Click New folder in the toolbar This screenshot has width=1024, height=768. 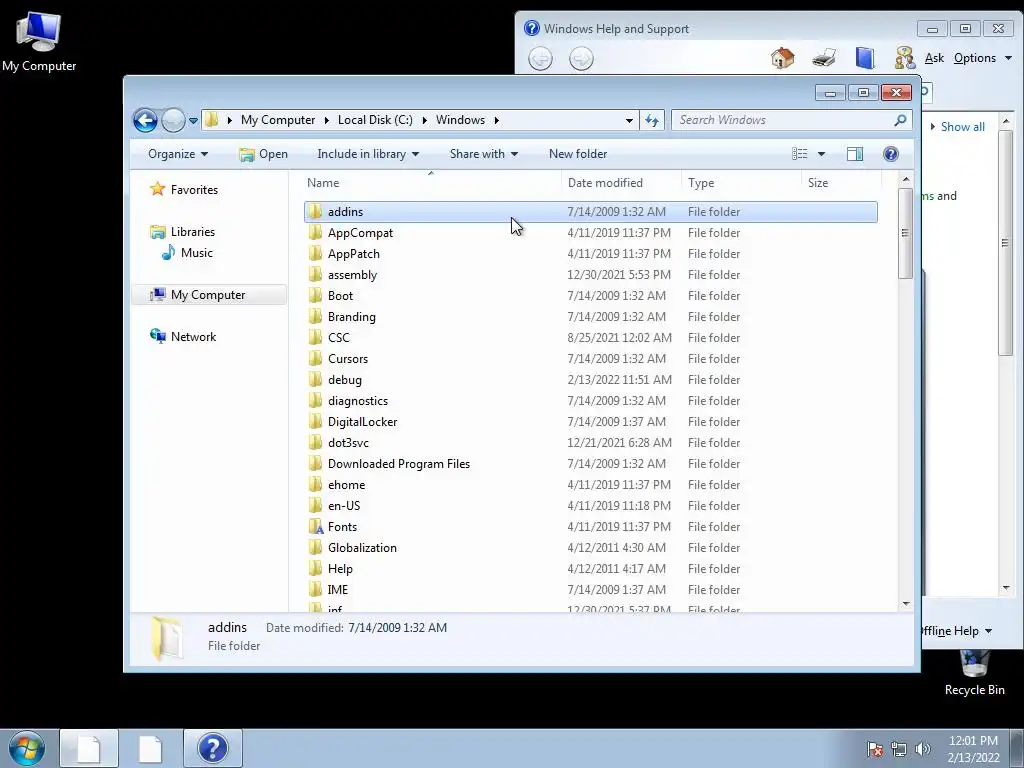click(x=578, y=154)
